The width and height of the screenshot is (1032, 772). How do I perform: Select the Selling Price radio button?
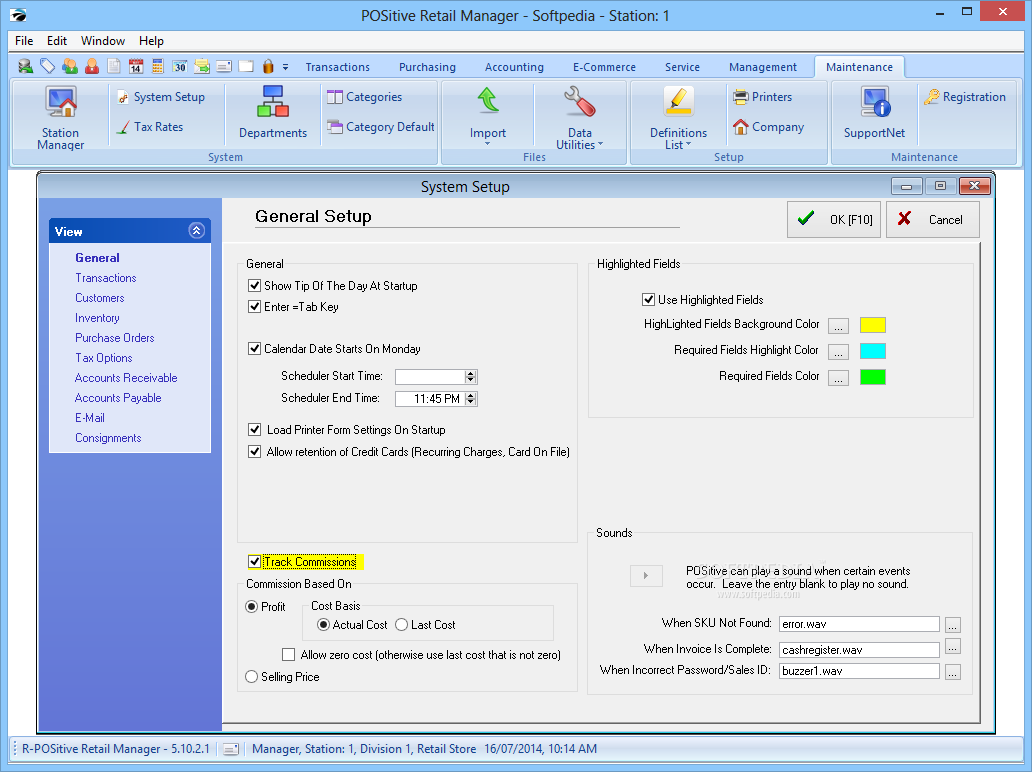251,677
